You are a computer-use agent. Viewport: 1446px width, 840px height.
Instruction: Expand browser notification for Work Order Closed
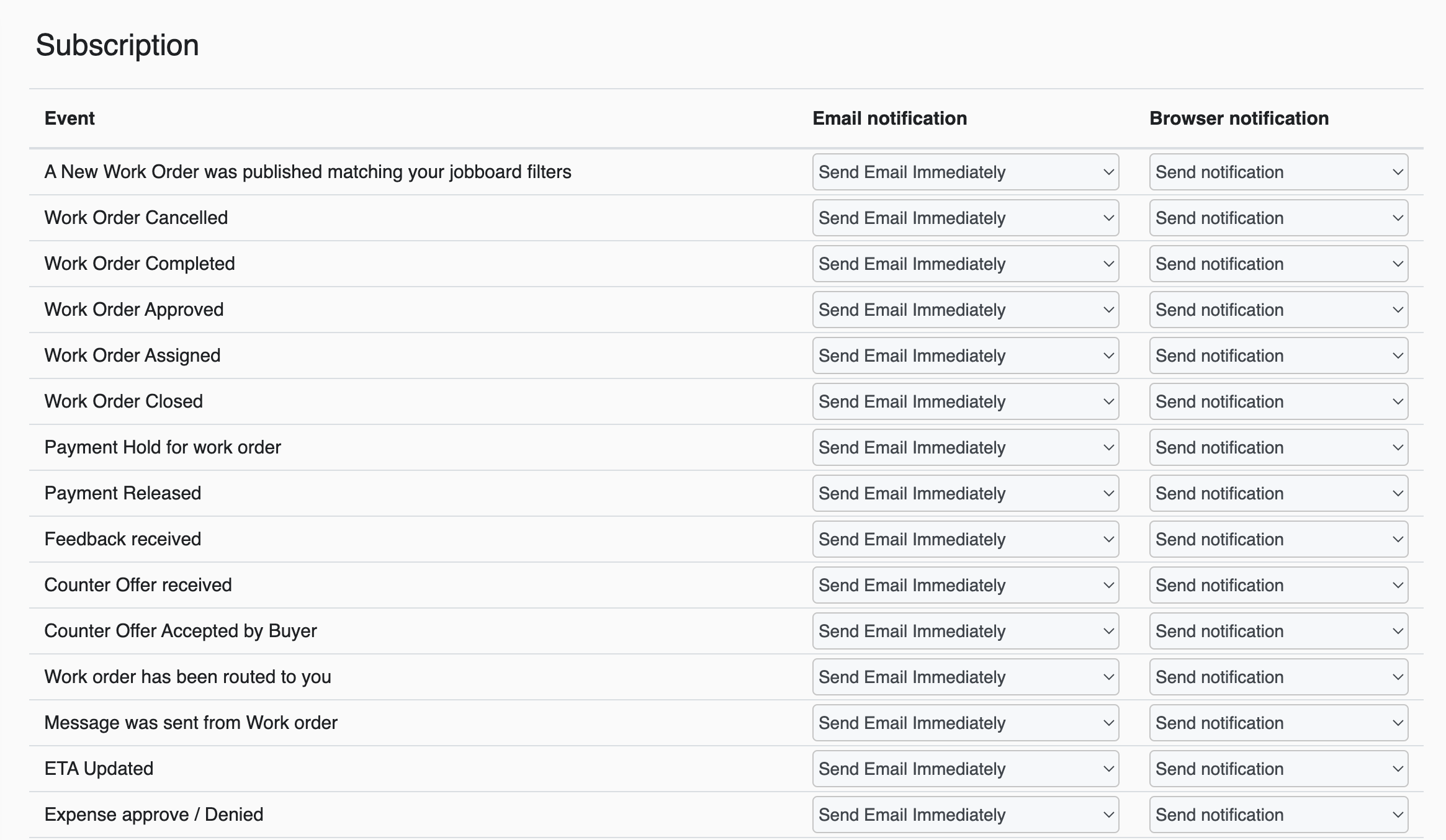1278,401
